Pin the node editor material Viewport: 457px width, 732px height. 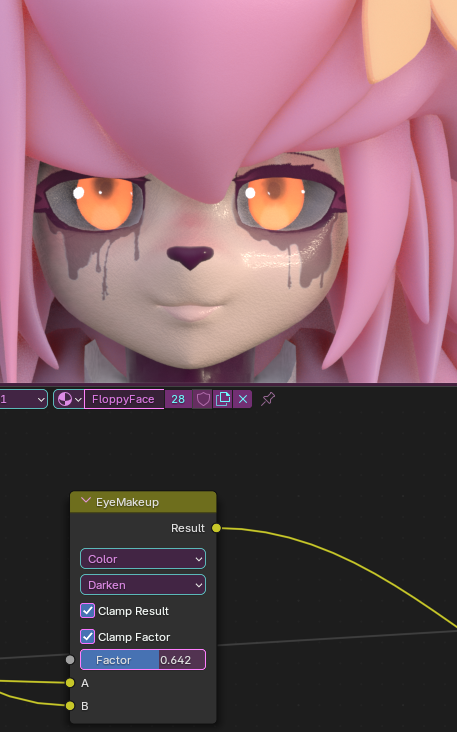click(x=268, y=399)
